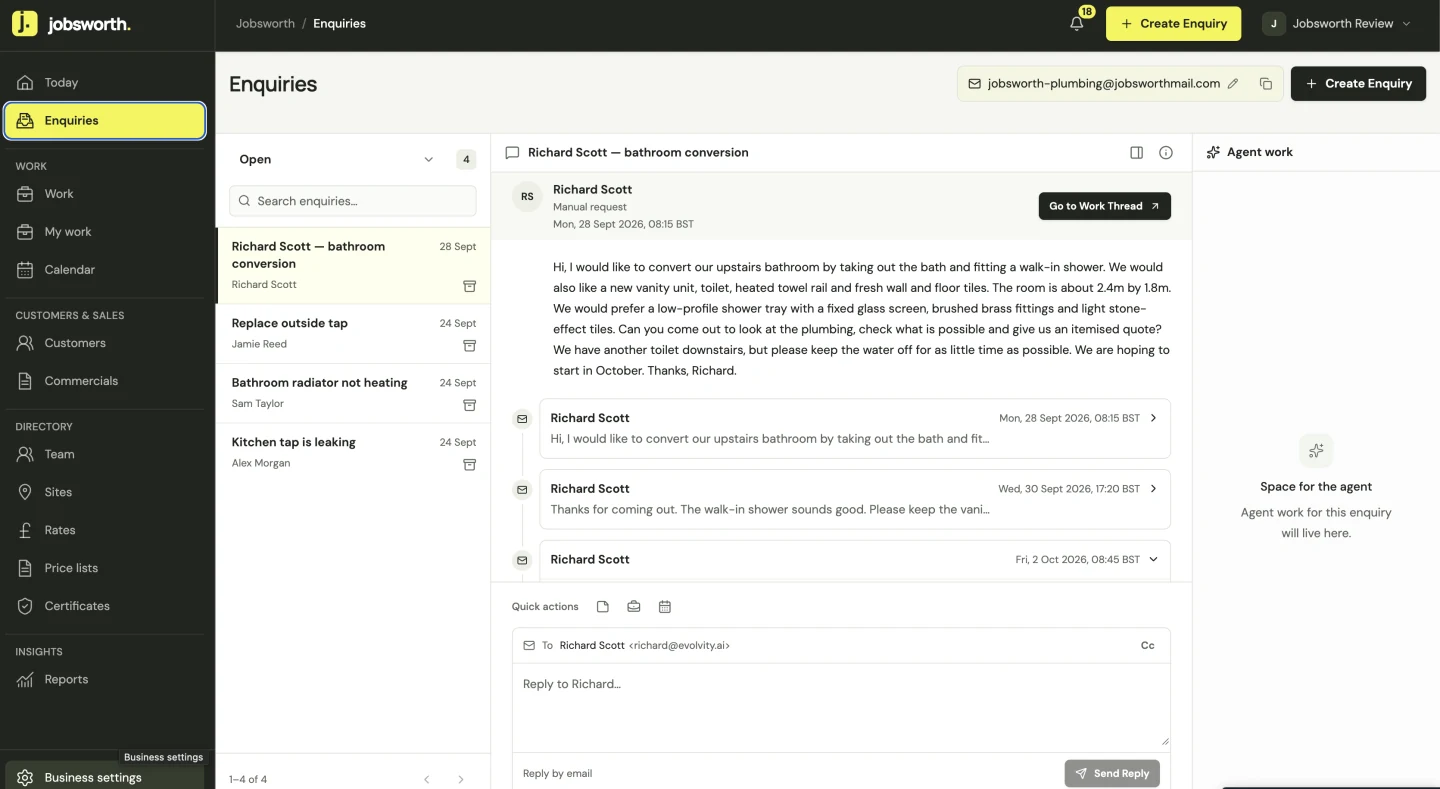This screenshot has height=789, width=1440.
Task: Open Today in the sidebar
Action: point(105,83)
